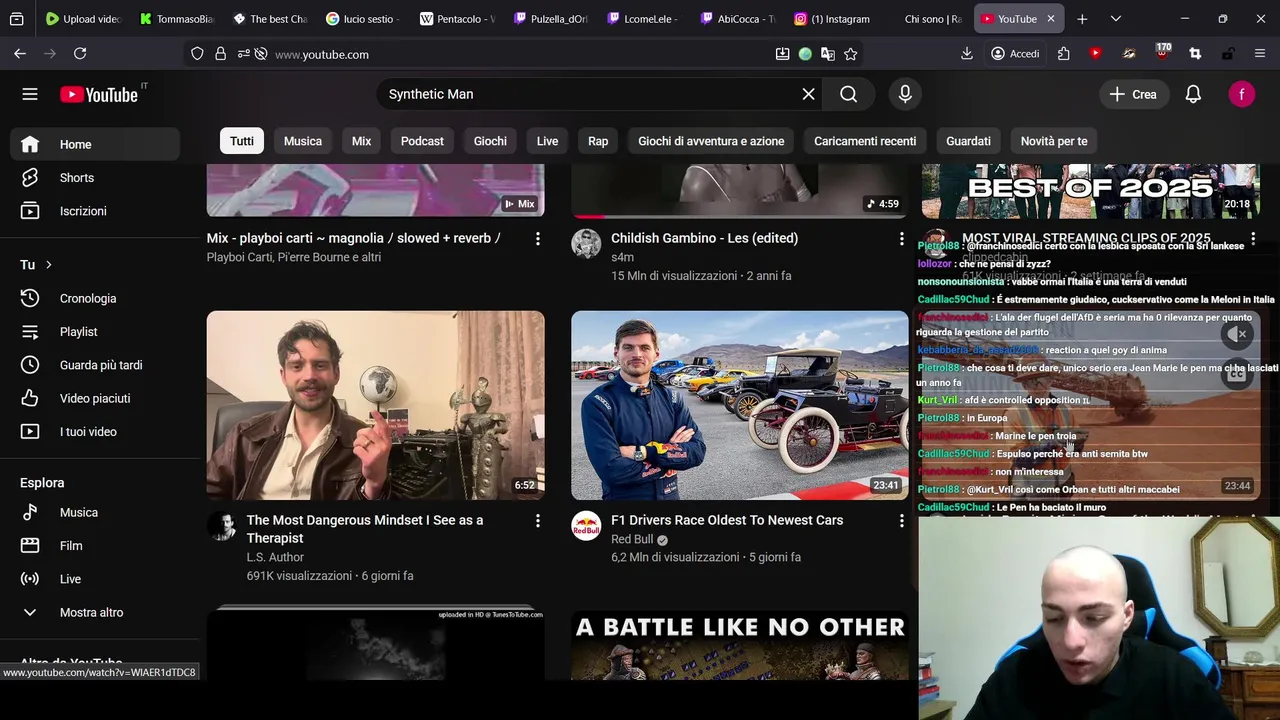Open the L.S. Author channel link
The image size is (1280, 720).
[275, 557]
